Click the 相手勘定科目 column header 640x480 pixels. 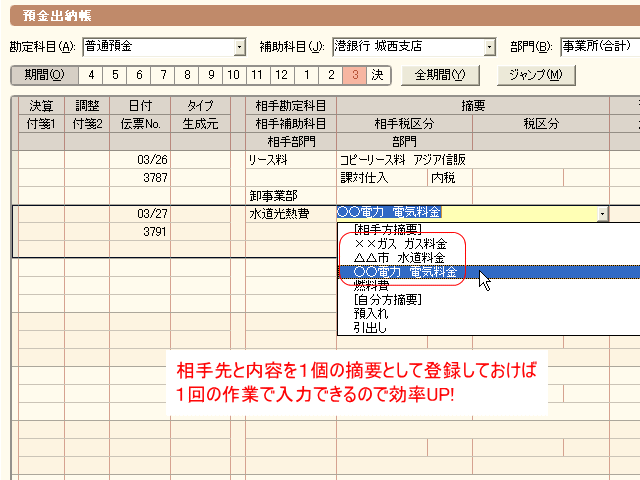pyautogui.click(x=291, y=106)
